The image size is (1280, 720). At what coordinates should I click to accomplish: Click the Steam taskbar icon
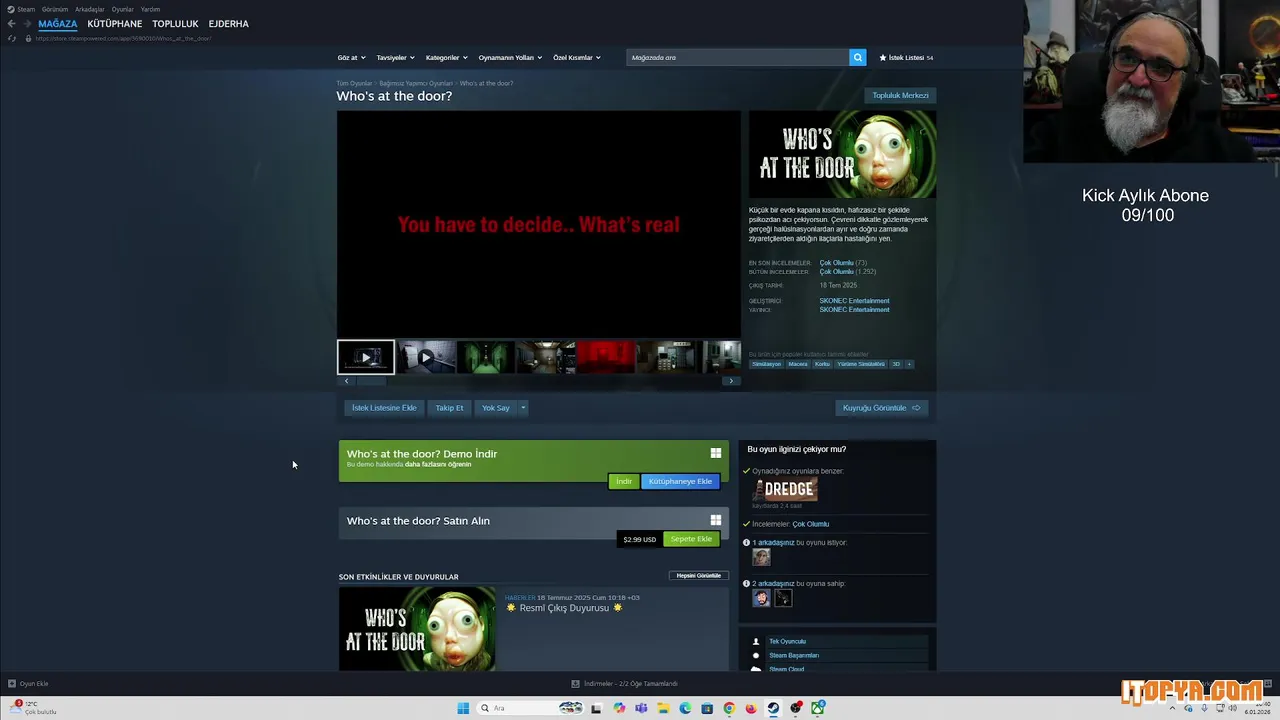(773, 708)
